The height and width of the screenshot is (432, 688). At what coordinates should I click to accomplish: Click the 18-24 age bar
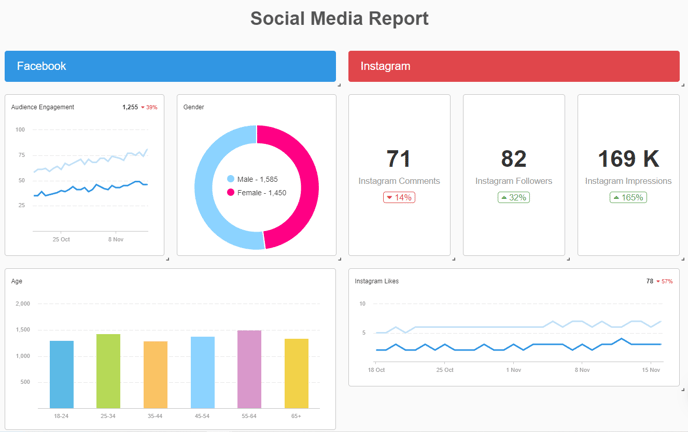pos(62,375)
